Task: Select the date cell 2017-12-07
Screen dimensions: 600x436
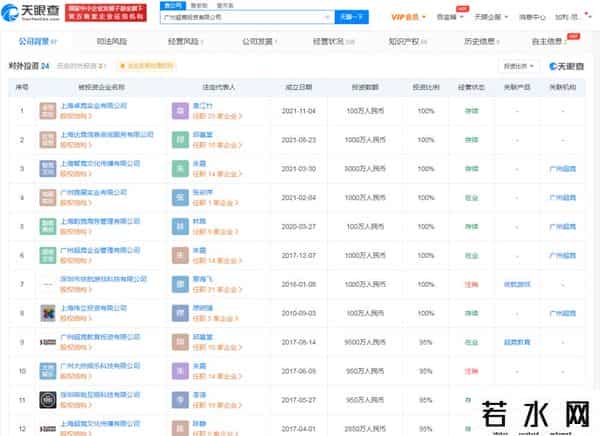Action: (x=299, y=255)
